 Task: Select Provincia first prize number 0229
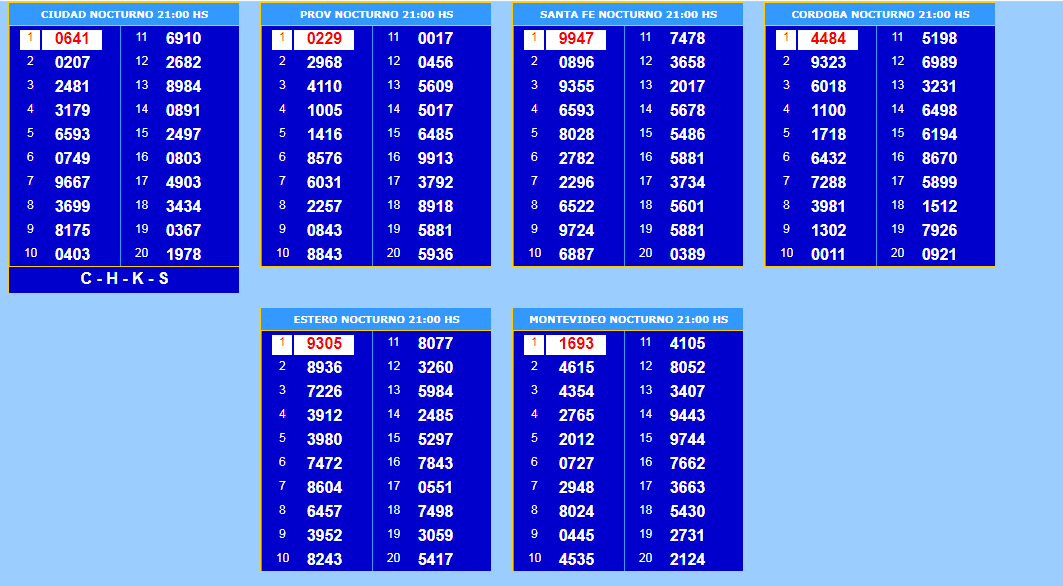pyautogui.click(x=324, y=39)
